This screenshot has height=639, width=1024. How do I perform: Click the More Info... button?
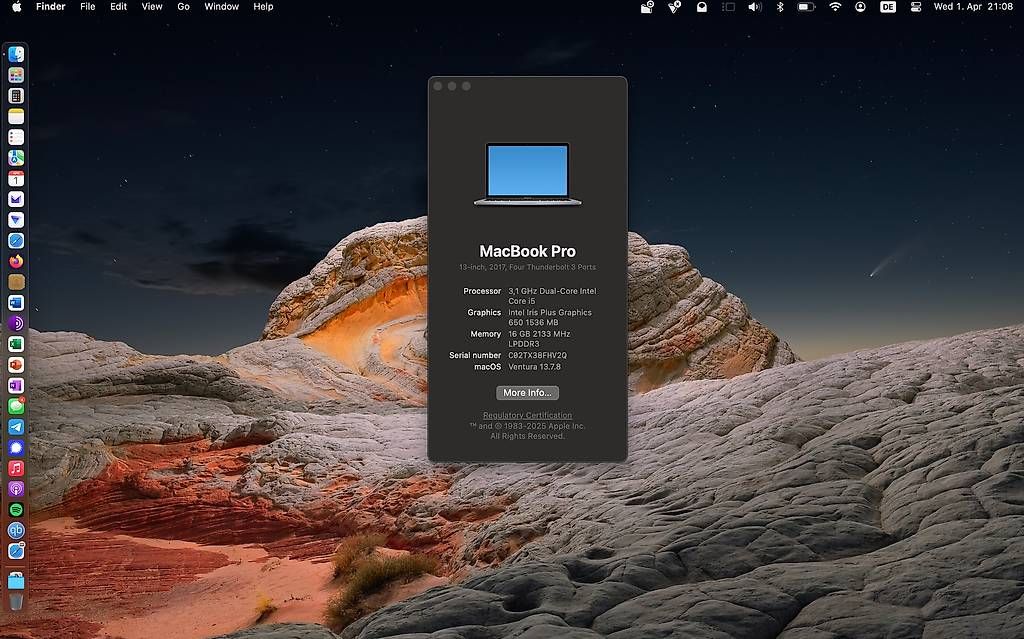click(x=527, y=393)
